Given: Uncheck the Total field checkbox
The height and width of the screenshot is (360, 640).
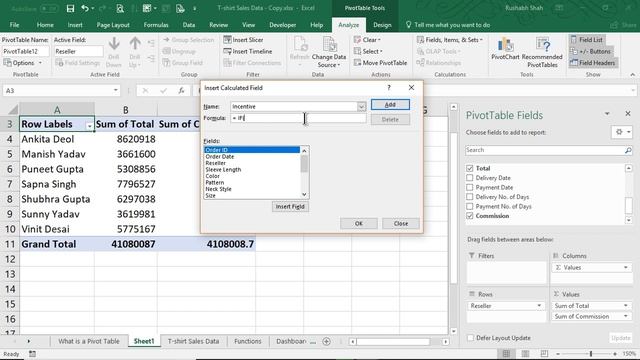Looking at the screenshot, I should [469, 168].
